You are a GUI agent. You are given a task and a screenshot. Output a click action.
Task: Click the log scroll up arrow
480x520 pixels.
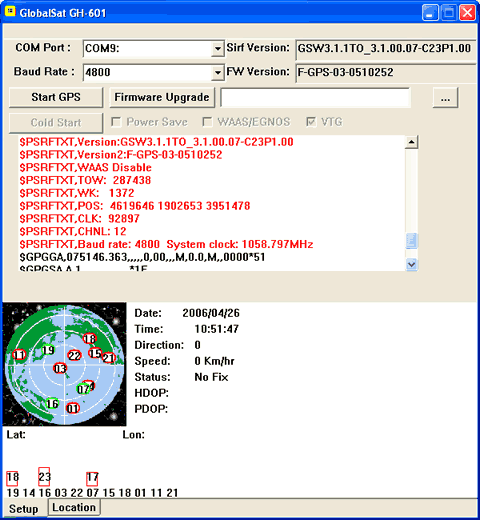412,142
